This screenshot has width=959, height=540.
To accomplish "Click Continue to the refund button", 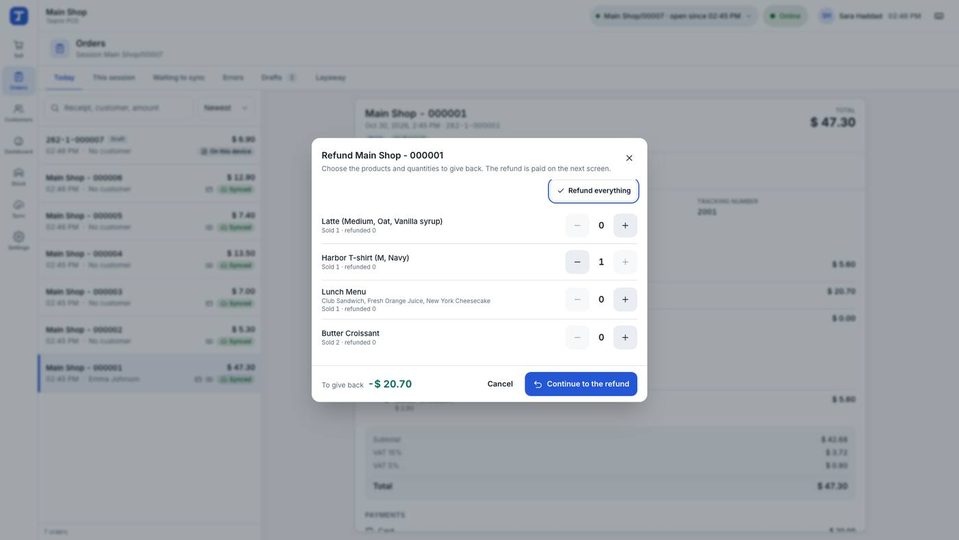I will coord(580,384).
